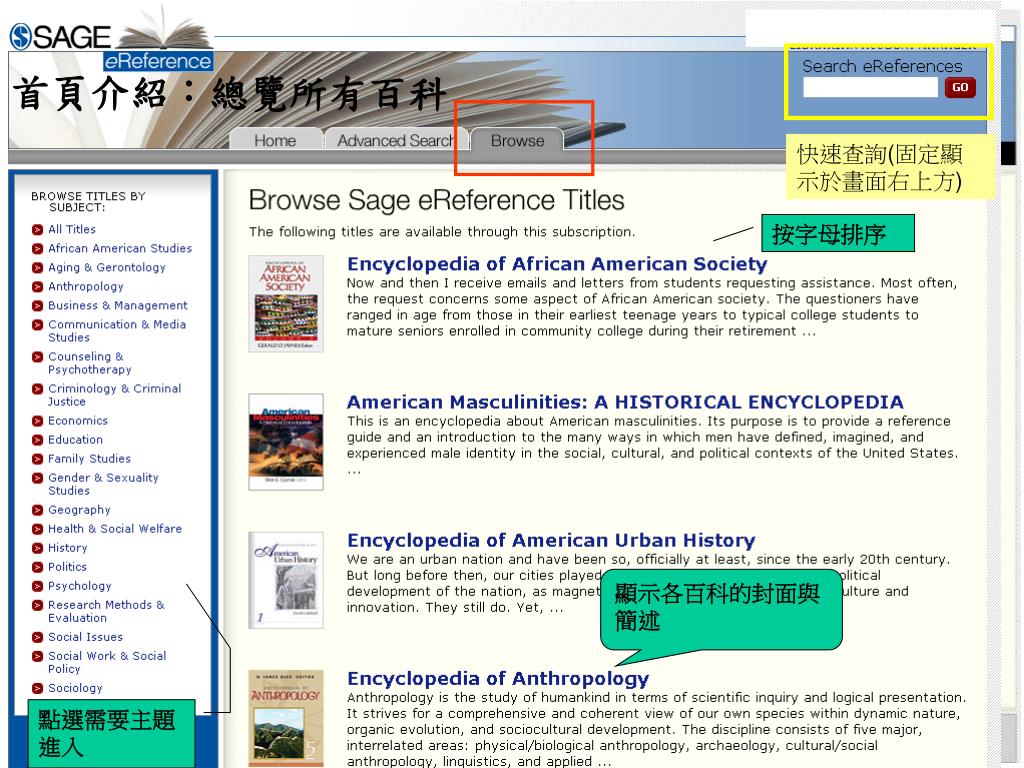The height and width of the screenshot is (768, 1024).
Task: Open Communication & Media Studies subject
Action: 117,330
